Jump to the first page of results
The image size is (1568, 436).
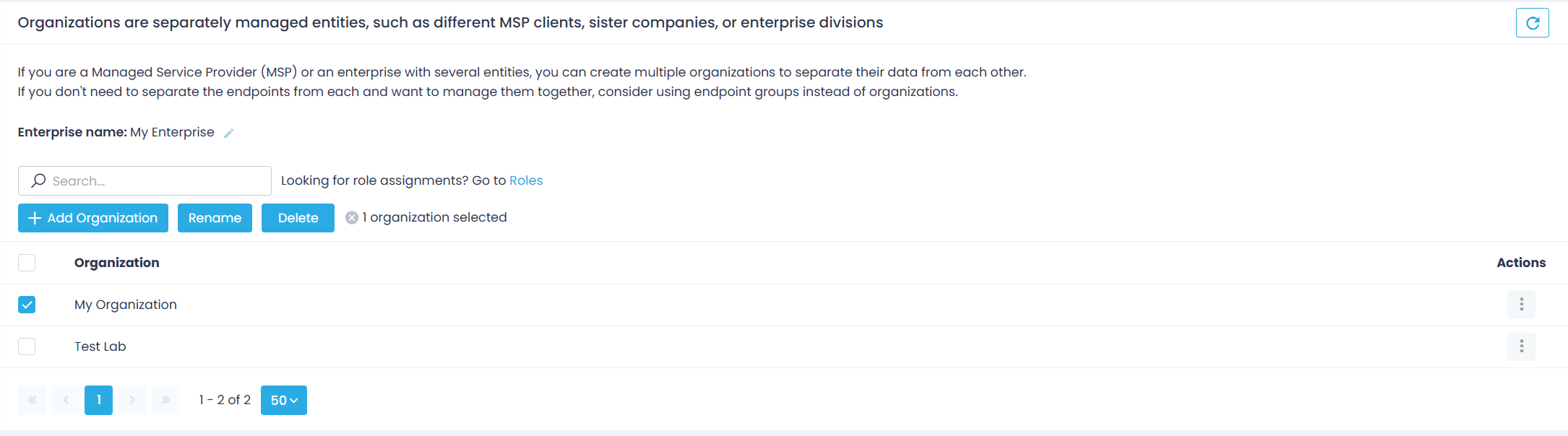[x=32, y=399]
